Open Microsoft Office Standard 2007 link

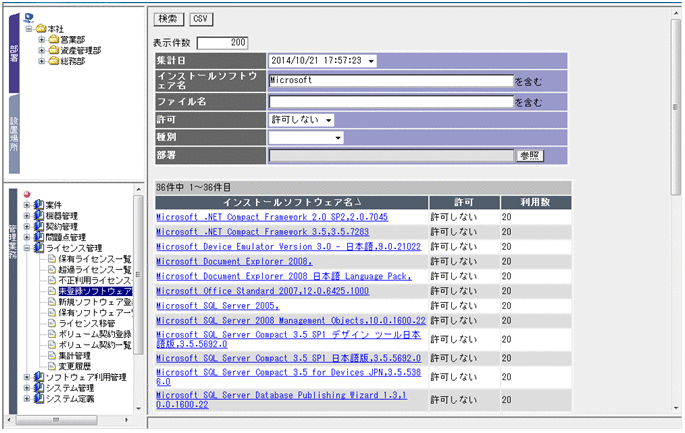263,291
